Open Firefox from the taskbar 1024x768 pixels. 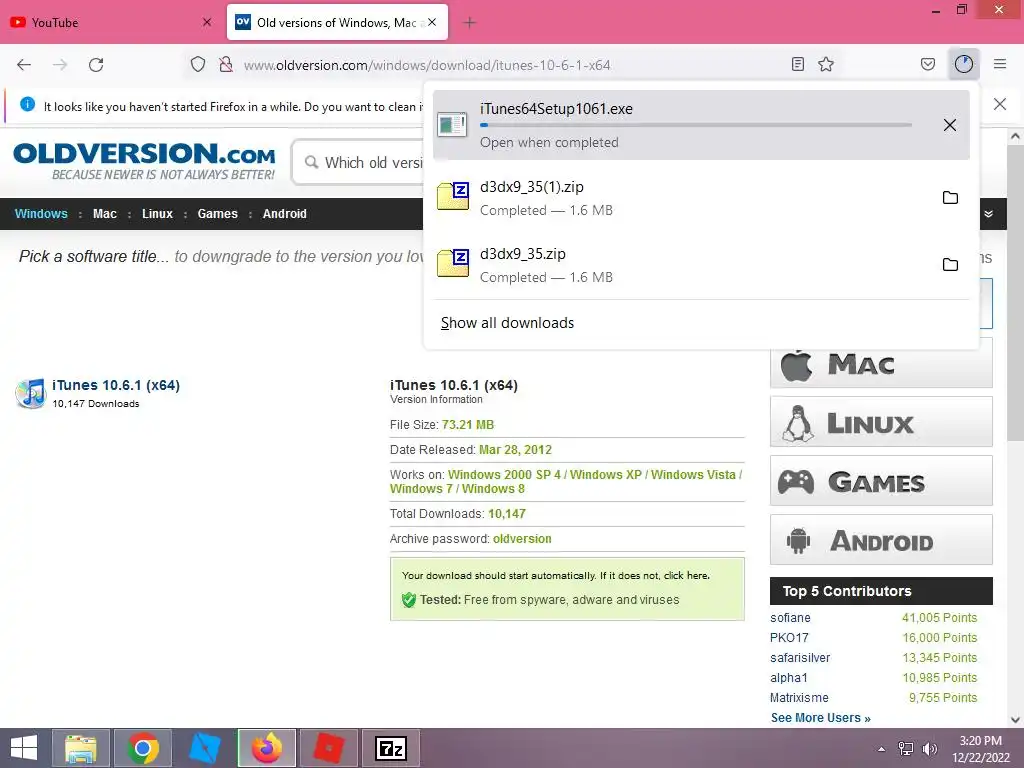click(266, 748)
